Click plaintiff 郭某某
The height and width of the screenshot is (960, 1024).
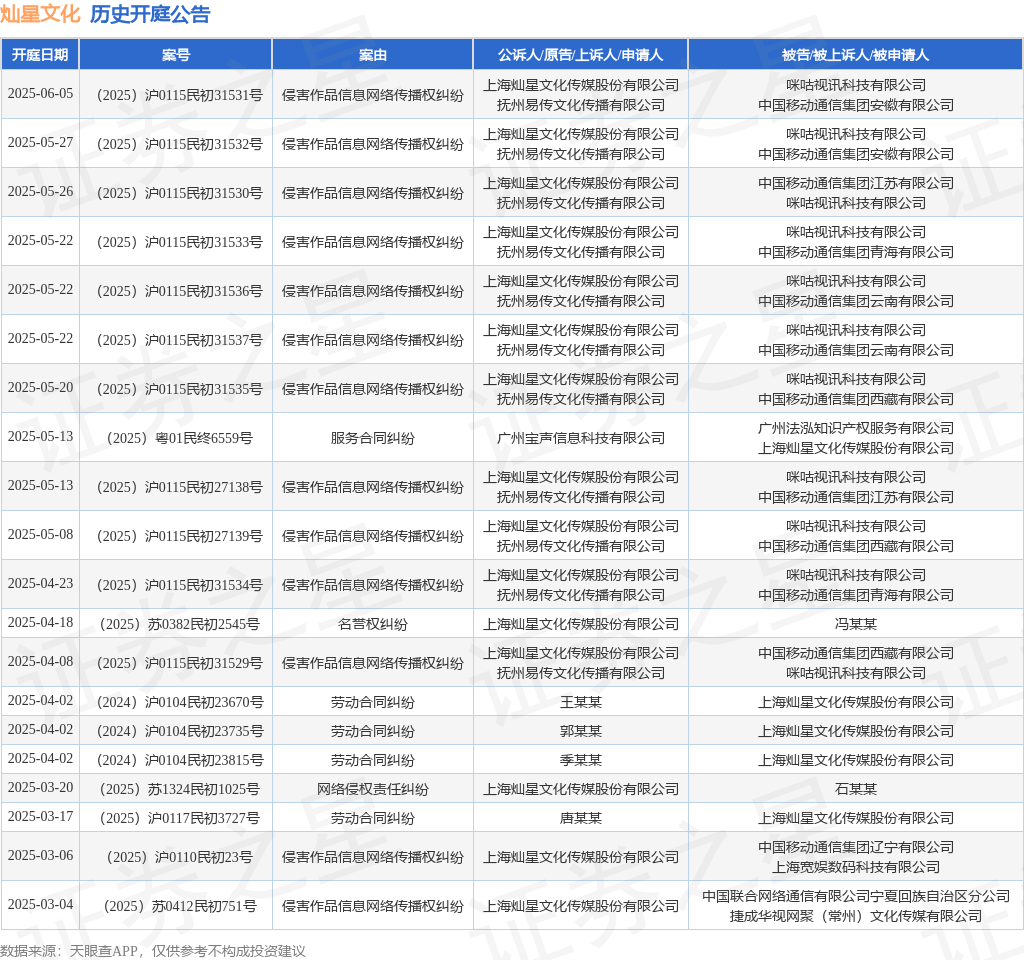click(x=581, y=731)
